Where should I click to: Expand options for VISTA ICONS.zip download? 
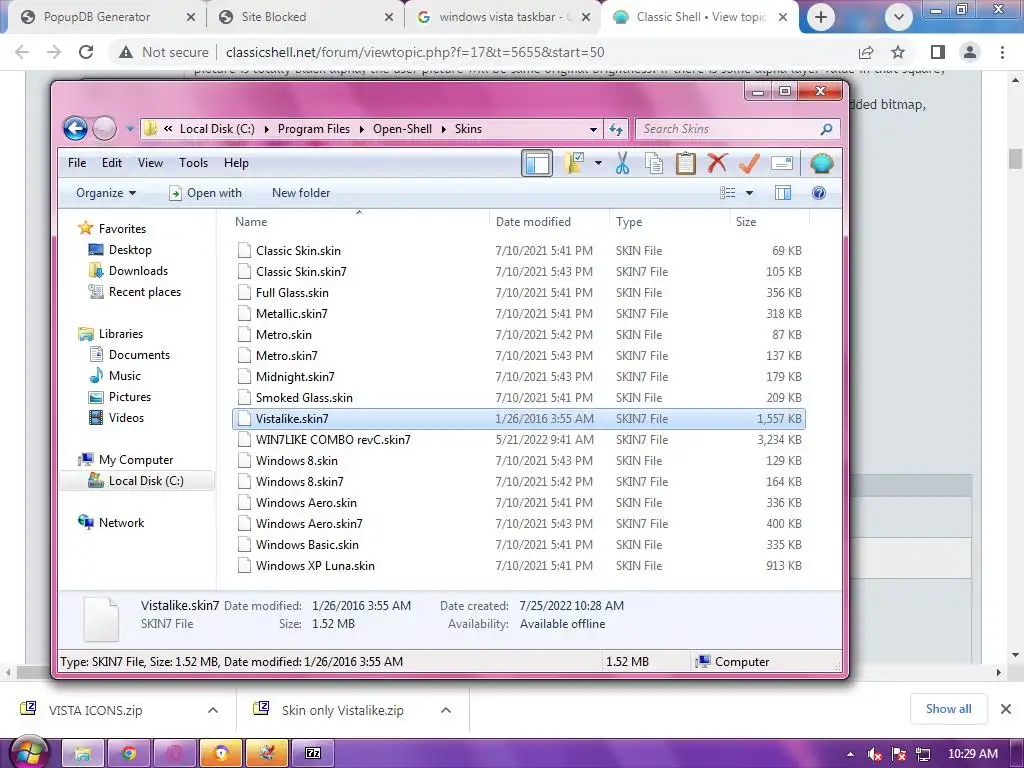pyautogui.click(x=213, y=710)
